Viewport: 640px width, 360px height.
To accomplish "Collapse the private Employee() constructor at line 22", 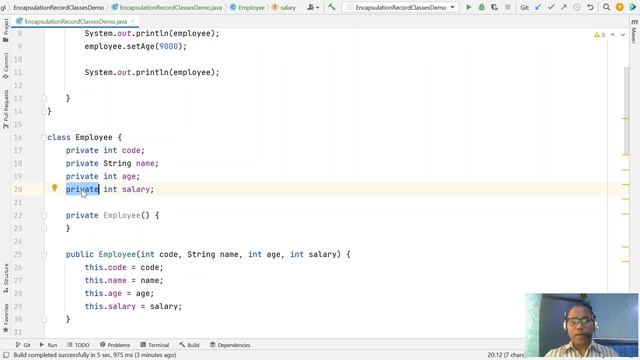I will tap(44, 216).
